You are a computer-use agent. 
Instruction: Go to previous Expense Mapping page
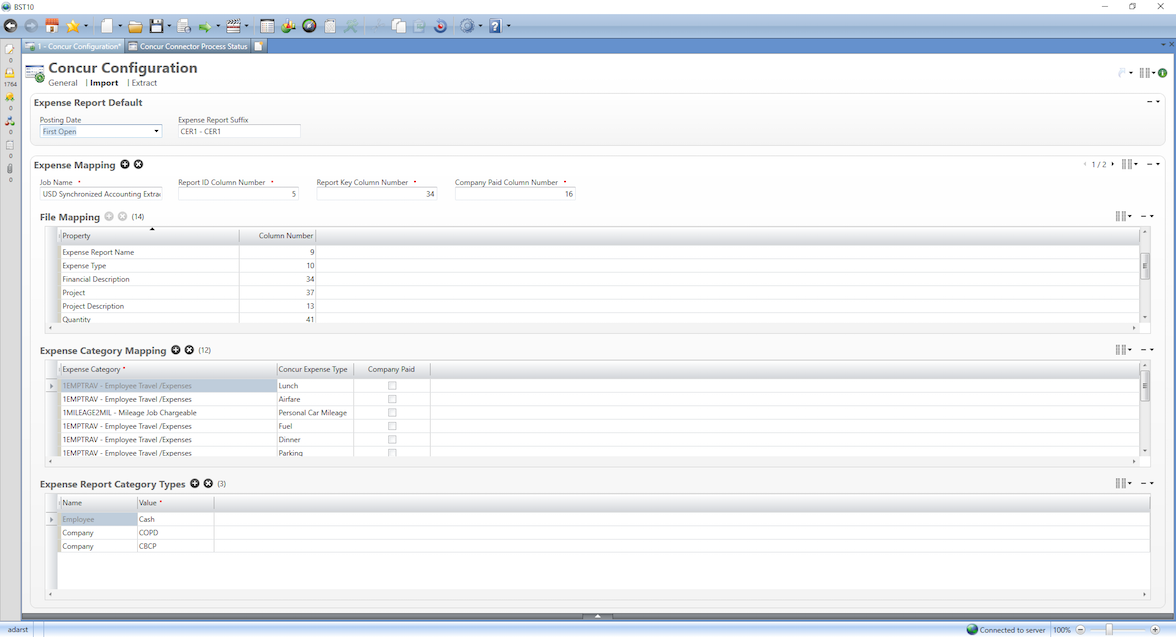pos(1084,164)
